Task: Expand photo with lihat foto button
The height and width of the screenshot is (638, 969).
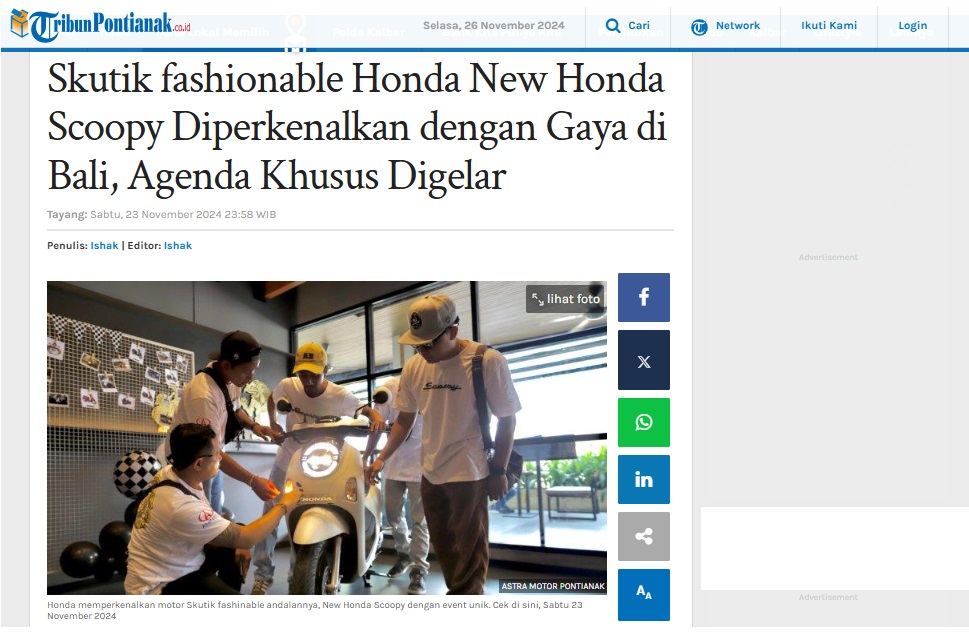Action: tap(565, 299)
